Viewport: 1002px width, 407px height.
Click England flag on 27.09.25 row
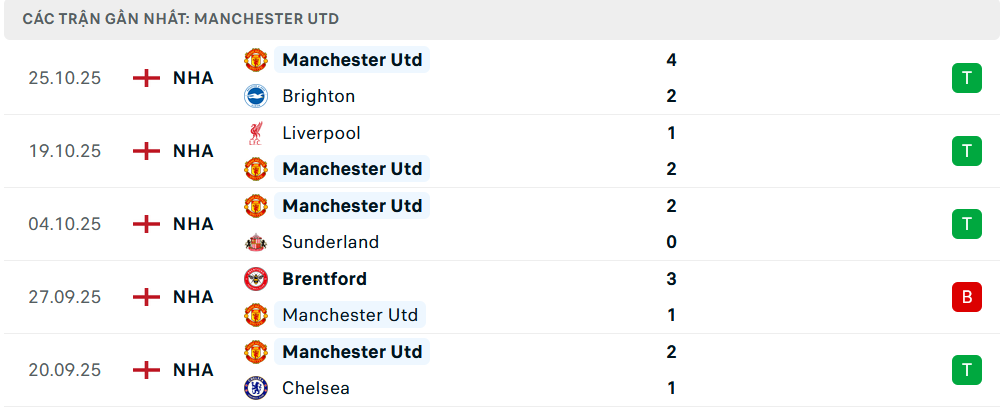click(x=146, y=297)
